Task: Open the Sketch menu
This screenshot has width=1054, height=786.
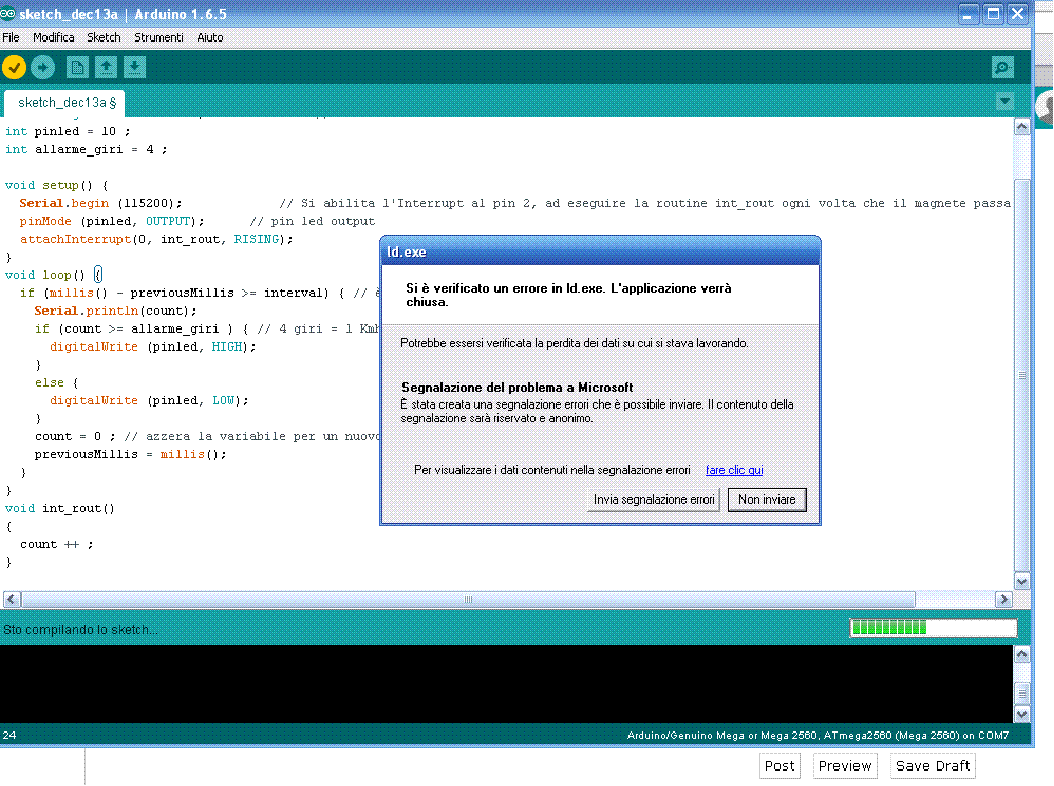Action: tap(104, 37)
